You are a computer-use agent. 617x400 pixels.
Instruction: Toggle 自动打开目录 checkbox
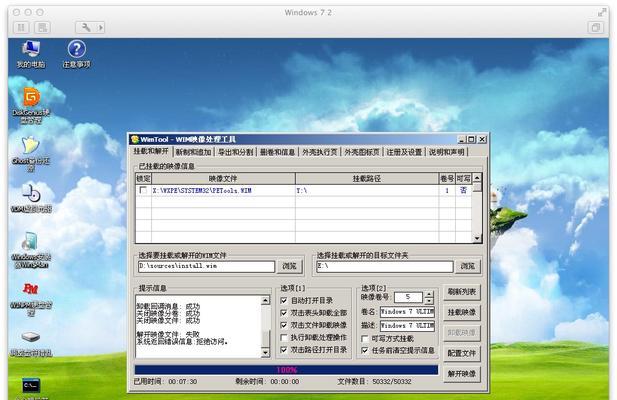(x=284, y=300)
